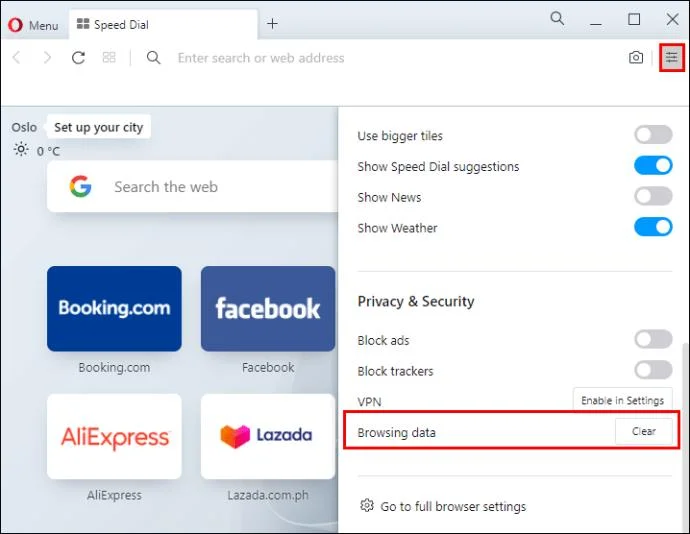Reload the page
Screen dimensions: 690x534
[78, 58]
